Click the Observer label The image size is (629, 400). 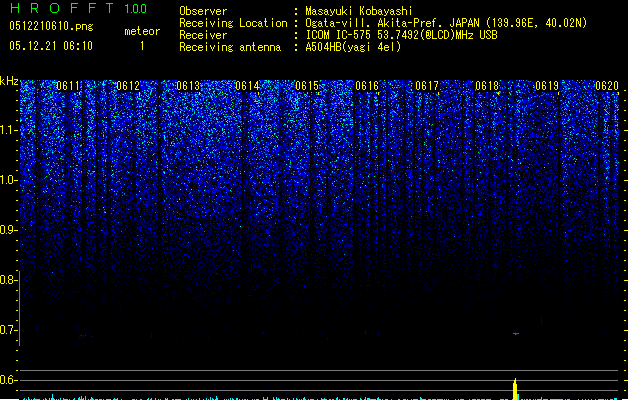pos(203,11)
